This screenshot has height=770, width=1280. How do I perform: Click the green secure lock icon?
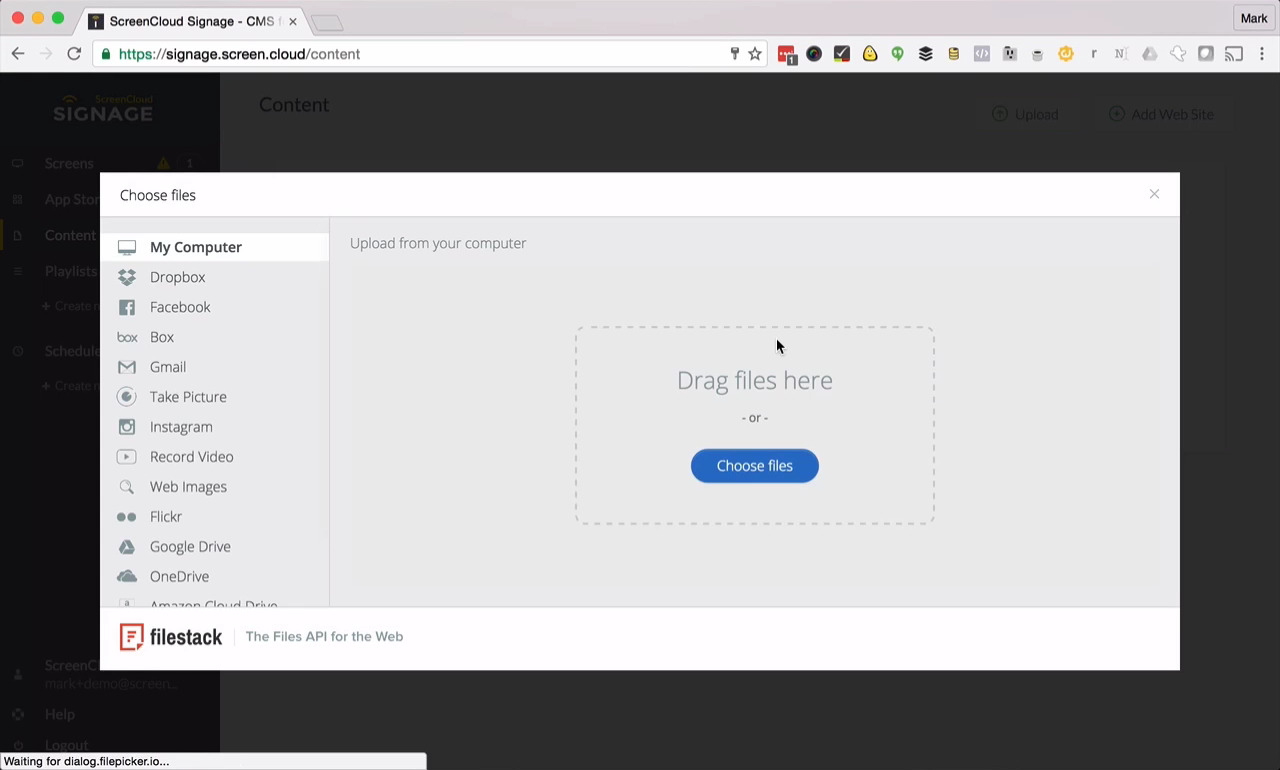[x=106, y=54]
